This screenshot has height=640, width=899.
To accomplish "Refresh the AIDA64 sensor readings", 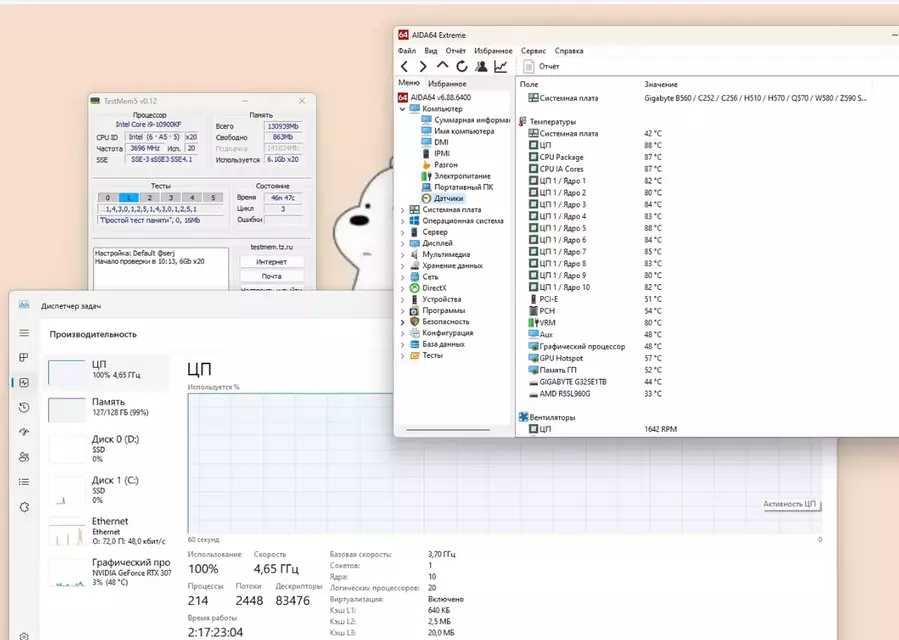I will (462, 67).
